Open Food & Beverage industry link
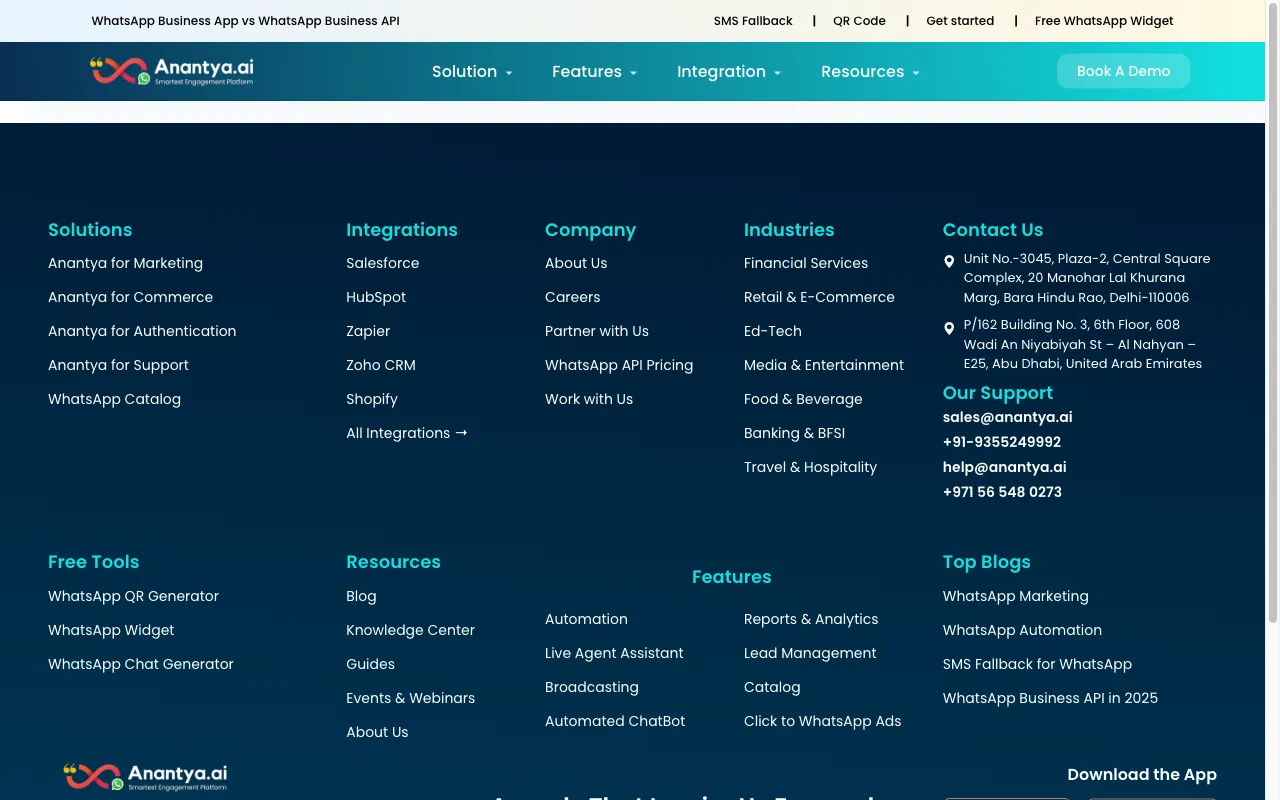This screenshot has width=1280, height=800. tap(803, 399)
